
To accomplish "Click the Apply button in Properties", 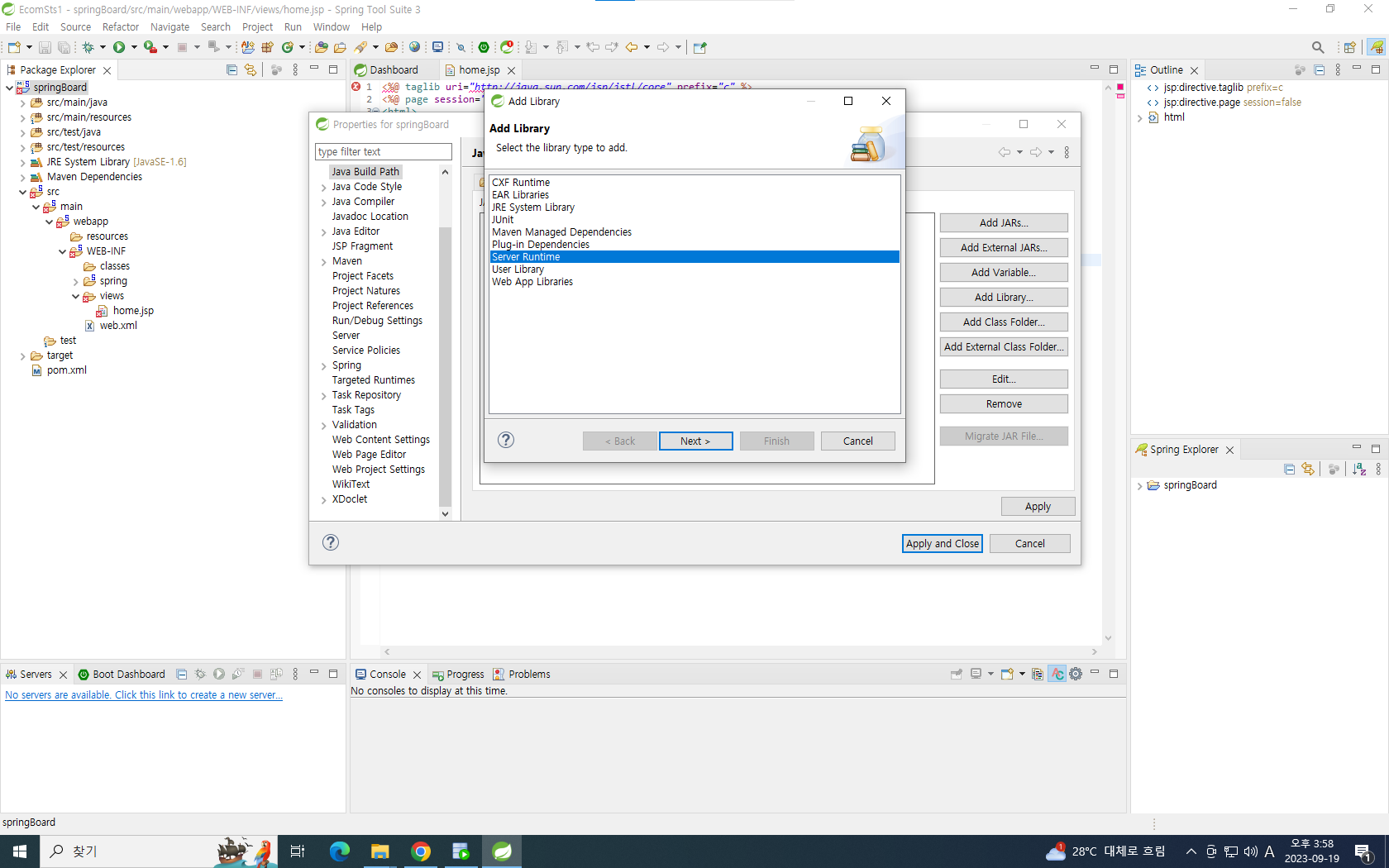I will click(x=1038, y=506).
